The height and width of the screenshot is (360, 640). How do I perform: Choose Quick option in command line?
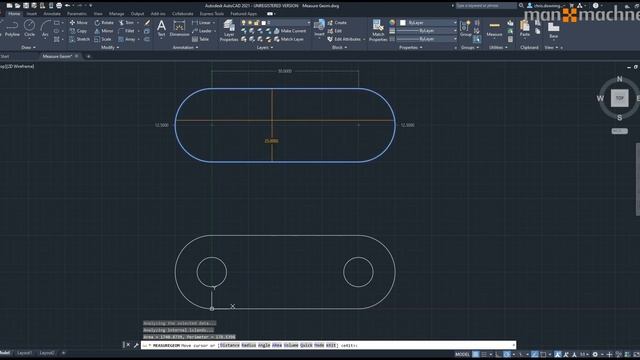pyautogui.click(x=306, y=345)
